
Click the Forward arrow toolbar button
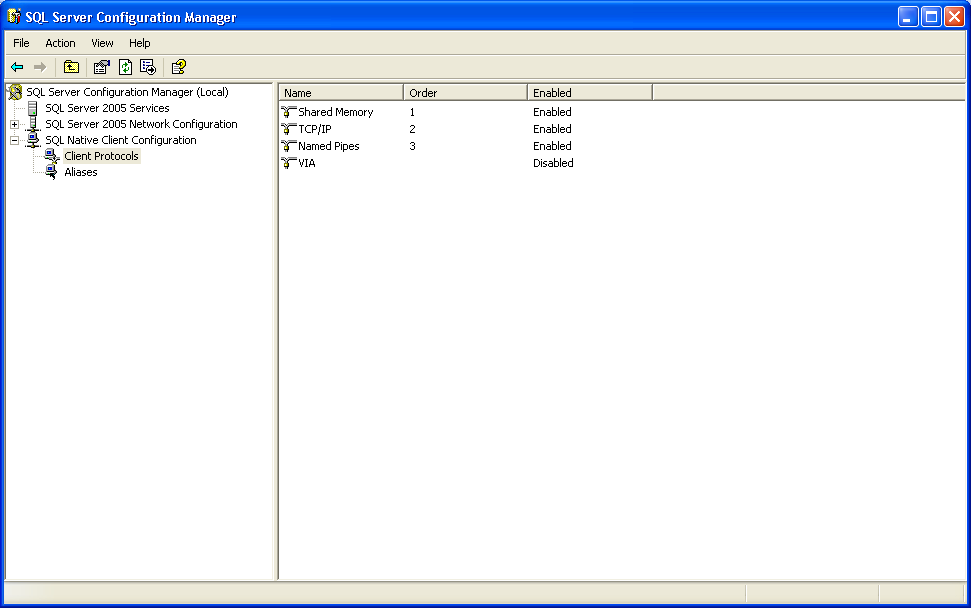click(x=40, y=67)
